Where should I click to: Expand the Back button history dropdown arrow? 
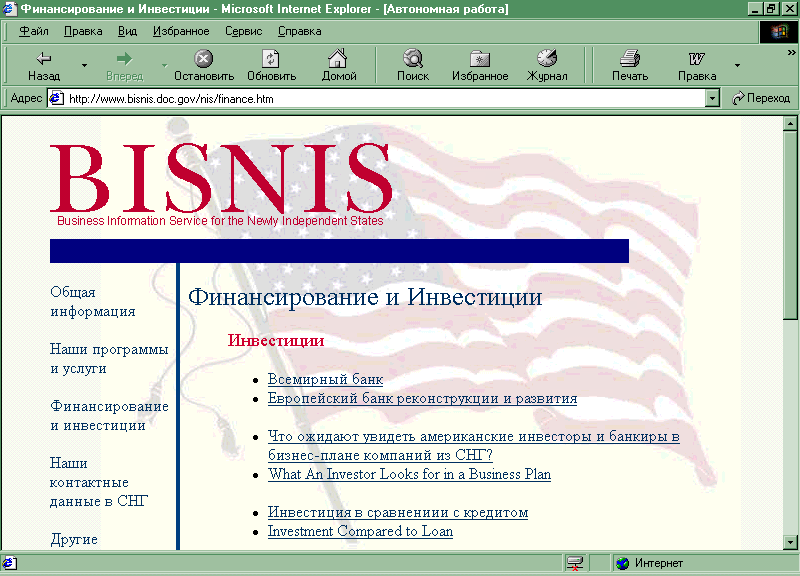[x=84, y=66]
